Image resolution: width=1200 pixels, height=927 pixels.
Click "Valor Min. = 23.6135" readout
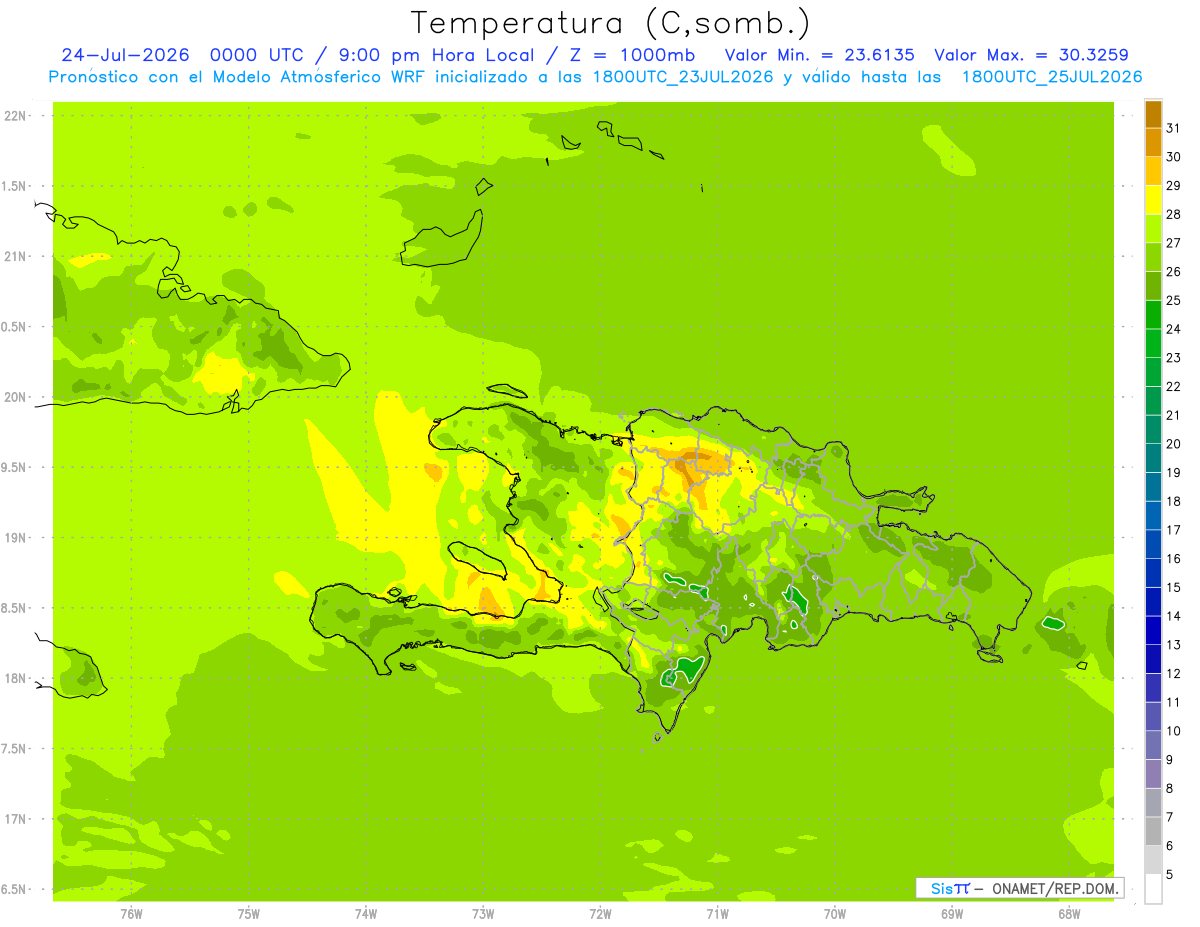[x=819, y=55]
